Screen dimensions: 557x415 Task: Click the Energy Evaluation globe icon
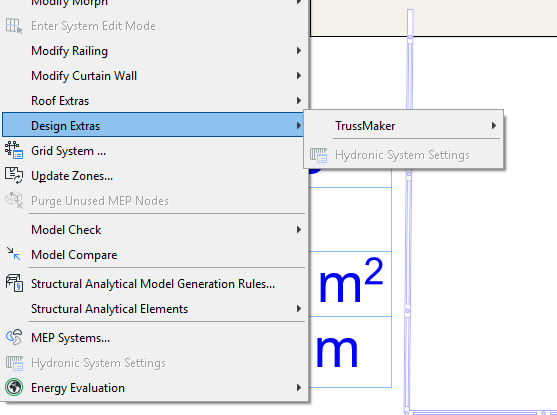point(14,387)
